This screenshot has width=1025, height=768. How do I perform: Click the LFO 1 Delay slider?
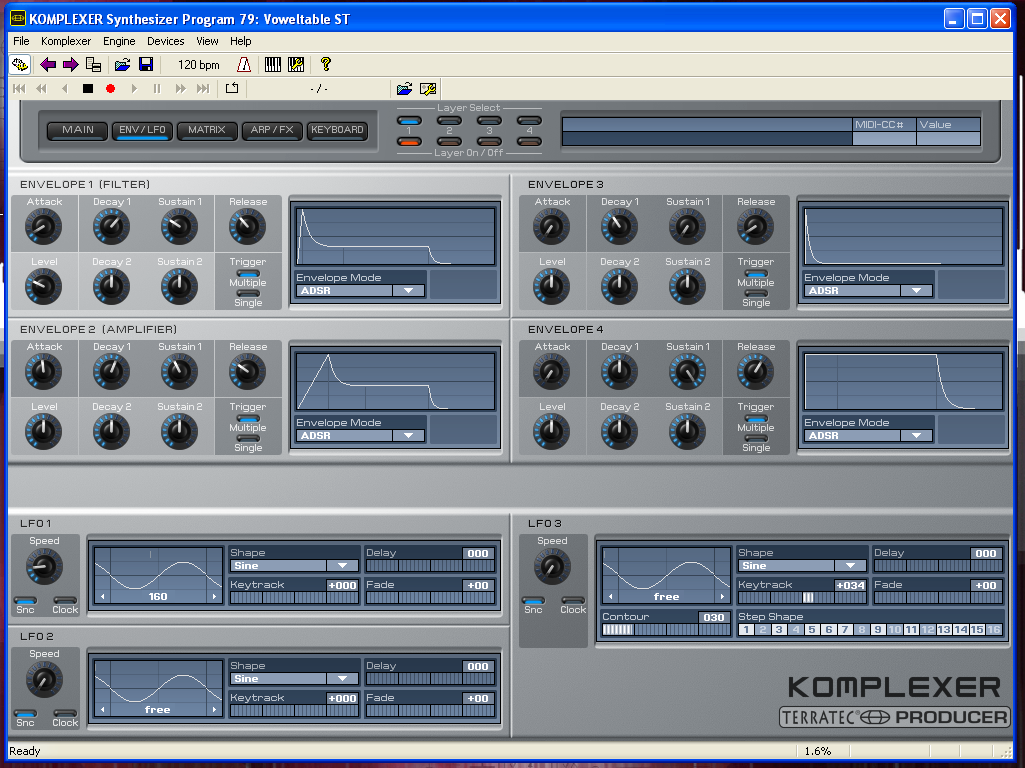[x=430, y=565]
